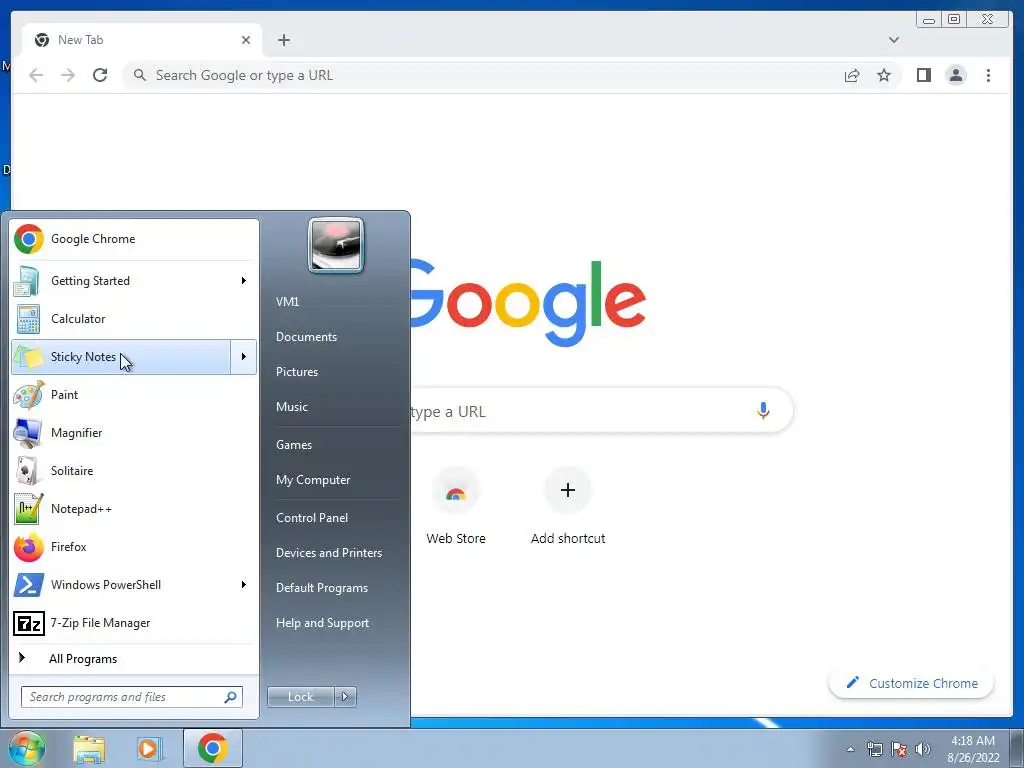Image resolution: width=1024 pixels, height=768 pixels.
Task: Open shutdown options arrow next to Lock
Action: [x=345, y=697]
